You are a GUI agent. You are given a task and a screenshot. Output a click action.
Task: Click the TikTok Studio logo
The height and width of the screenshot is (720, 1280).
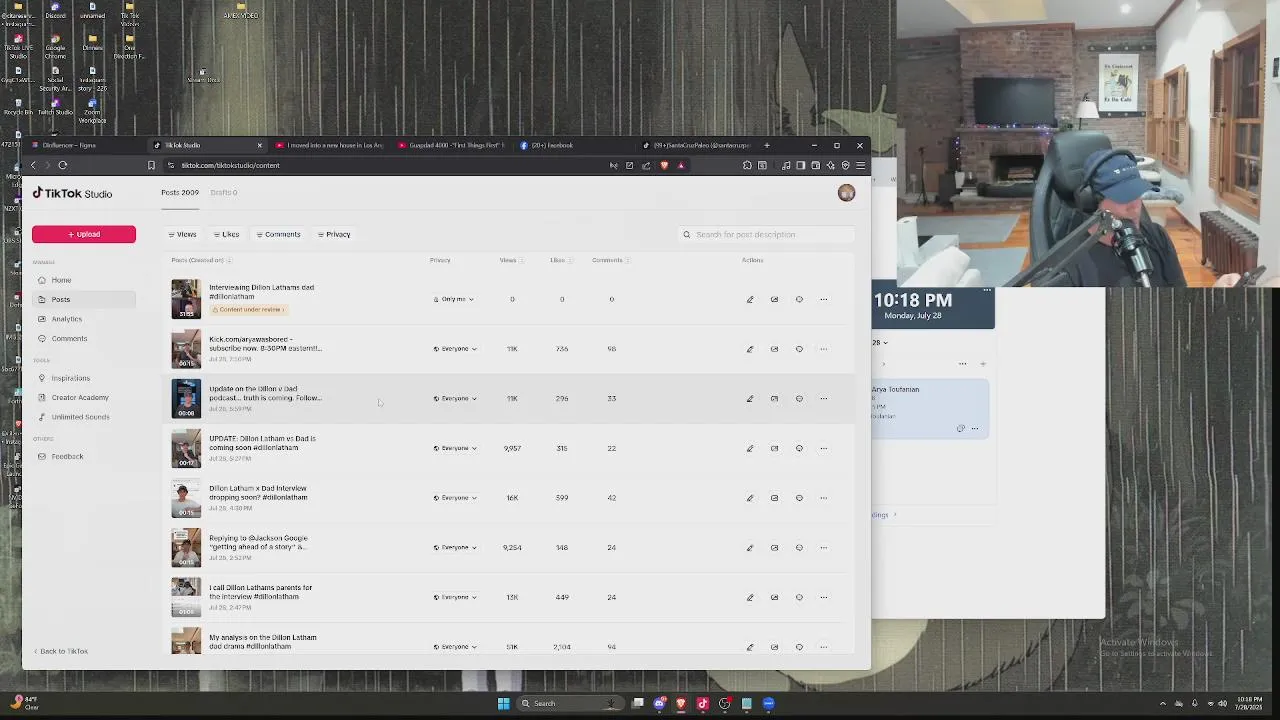tap(72, 193)
